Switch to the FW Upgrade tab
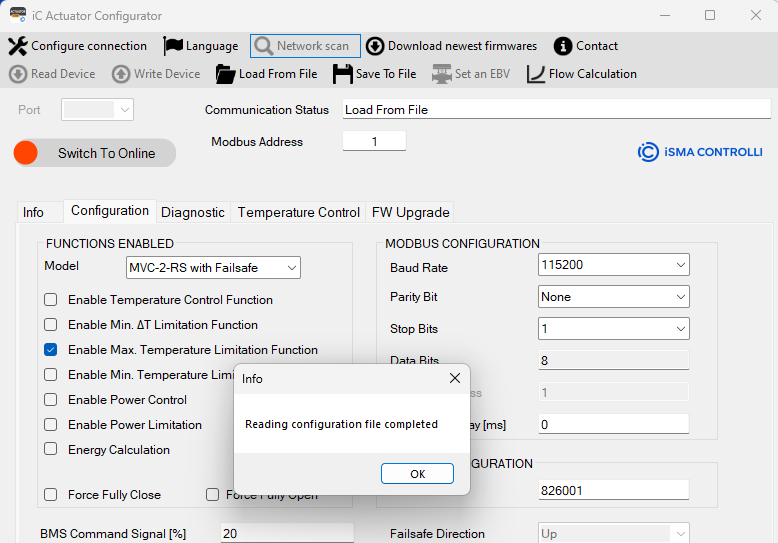 [x=410, y=212]
